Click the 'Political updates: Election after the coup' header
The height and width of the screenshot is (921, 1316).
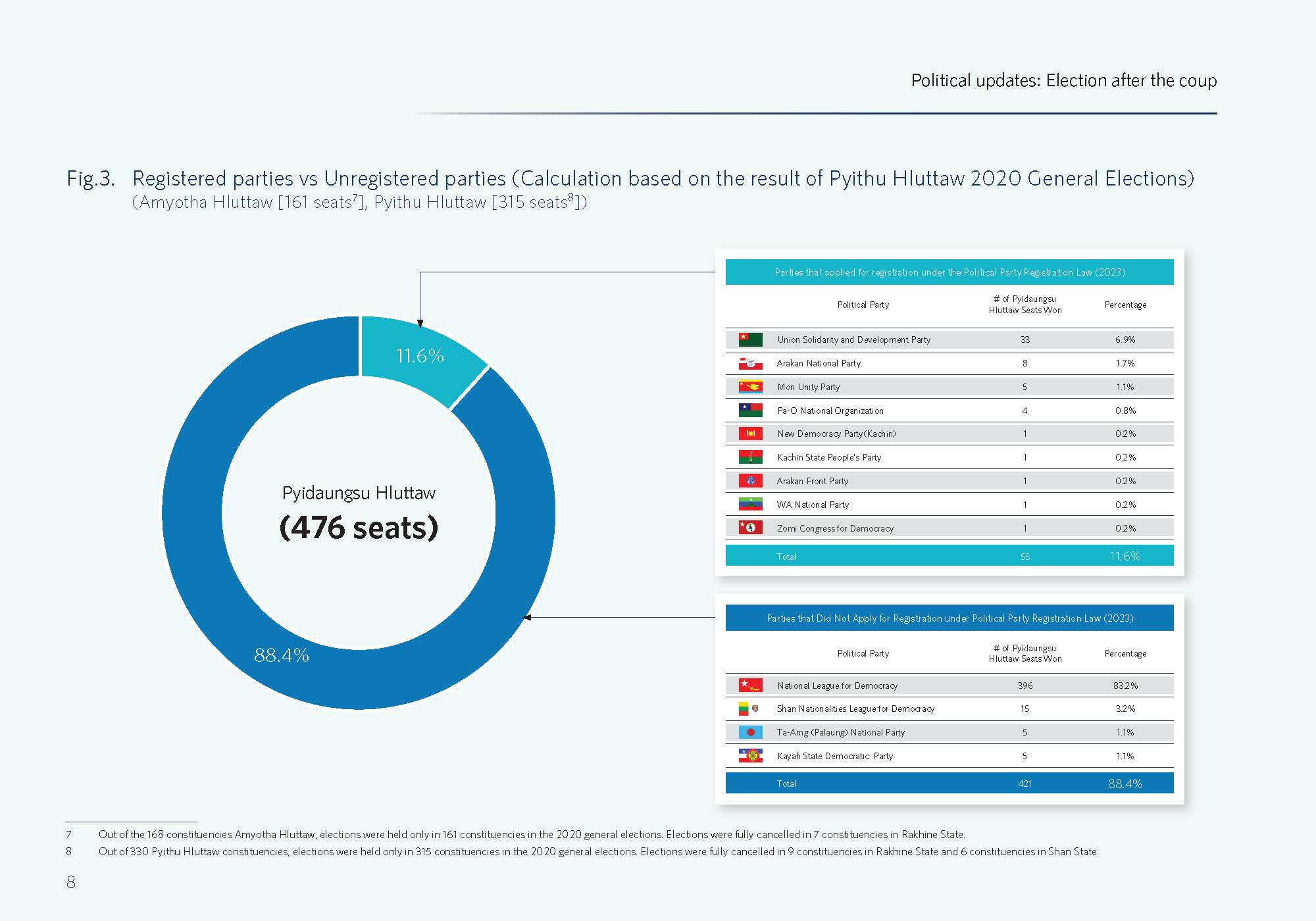(1064, 81)
